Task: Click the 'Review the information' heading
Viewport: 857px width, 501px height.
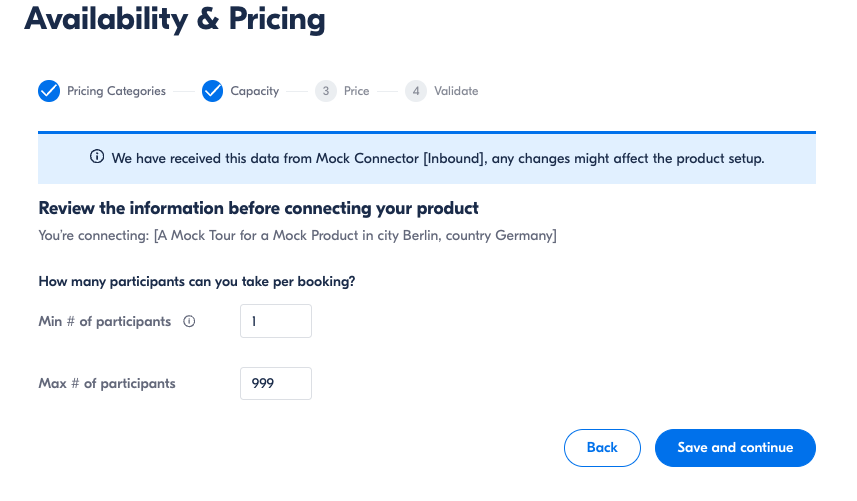Action: pos(258,208)
